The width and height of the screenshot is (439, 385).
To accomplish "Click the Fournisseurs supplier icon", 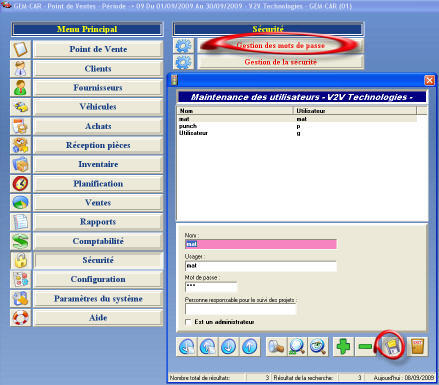I will tap(20, 88).
